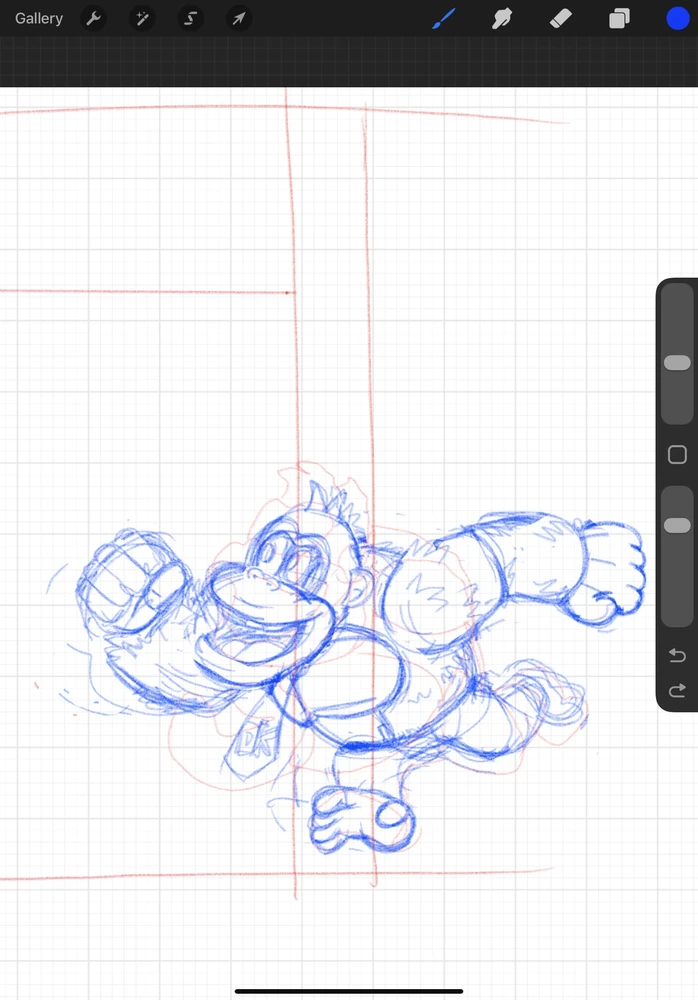This screenshot has height=1000, width=698.
Task: Undo the last stroke with sidebar arrow
Action: [x=677, y=656]
